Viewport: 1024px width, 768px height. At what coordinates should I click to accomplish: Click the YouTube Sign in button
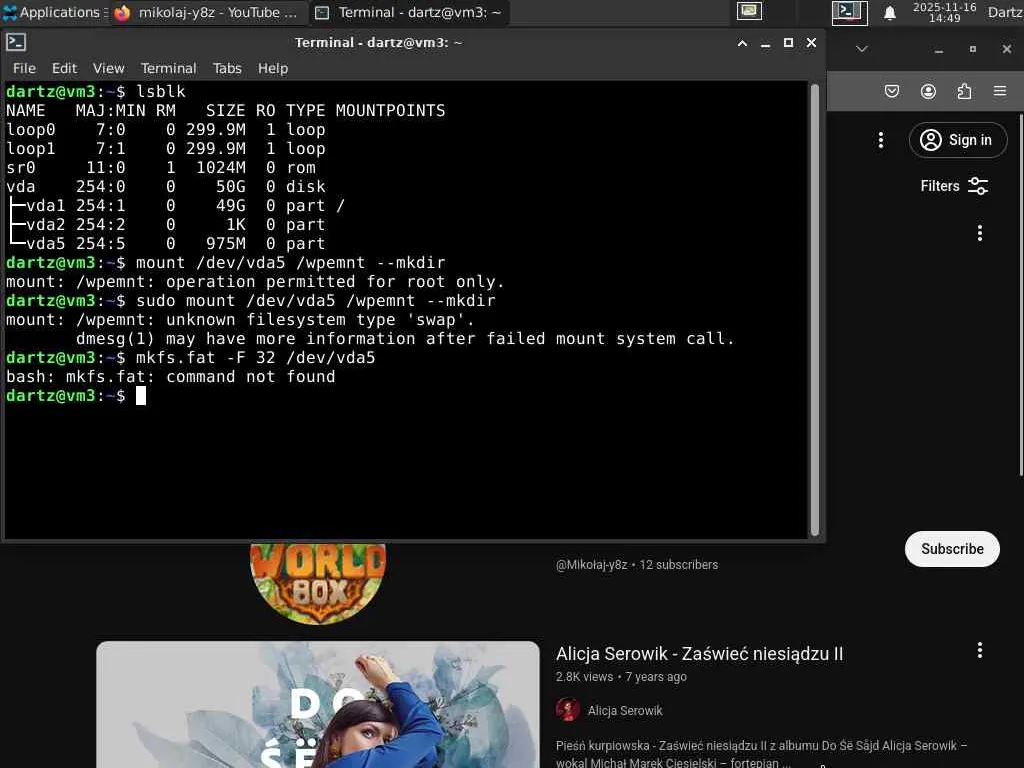point(958,140)
